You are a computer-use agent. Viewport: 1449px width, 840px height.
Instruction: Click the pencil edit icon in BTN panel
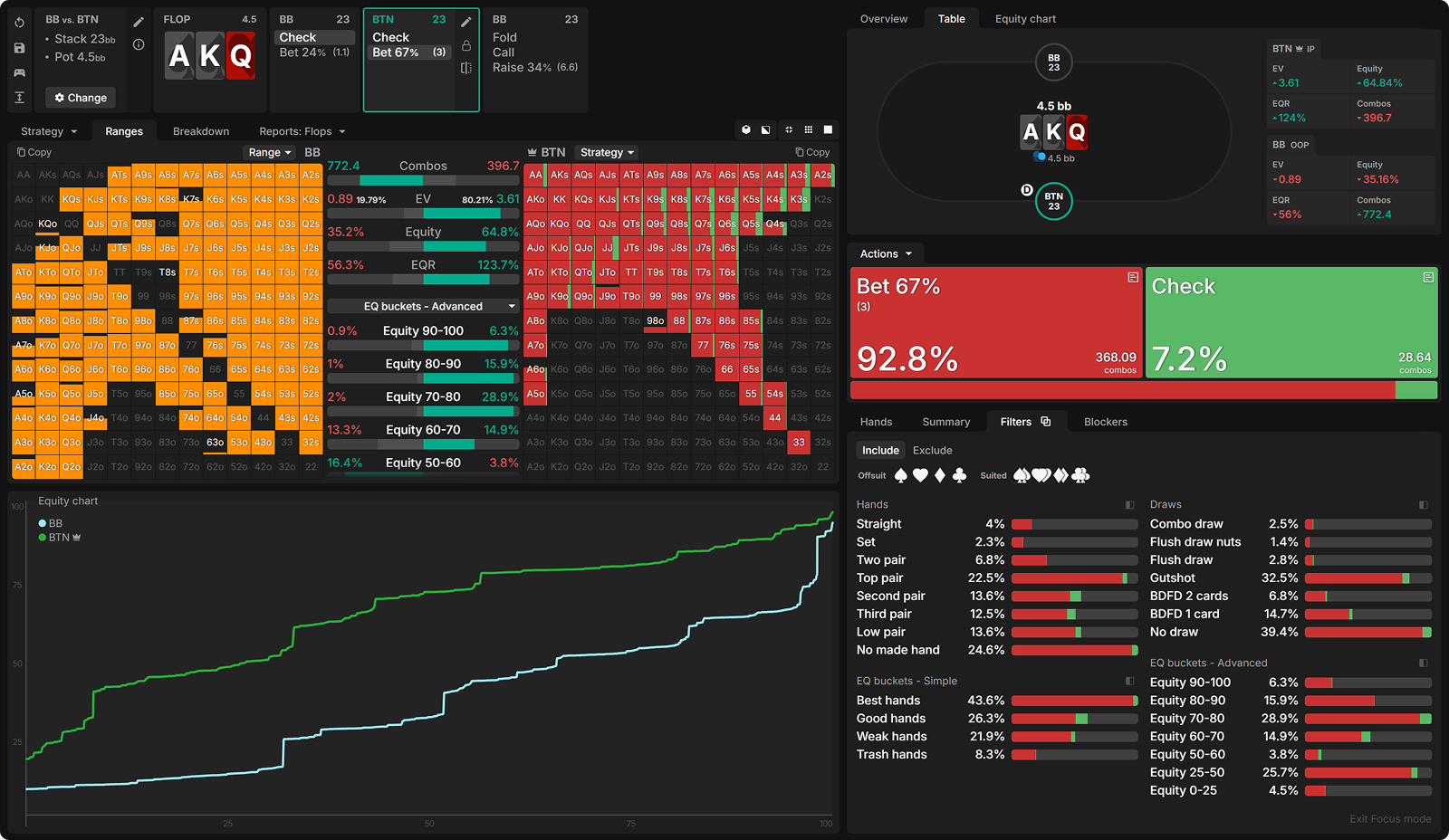466,22
